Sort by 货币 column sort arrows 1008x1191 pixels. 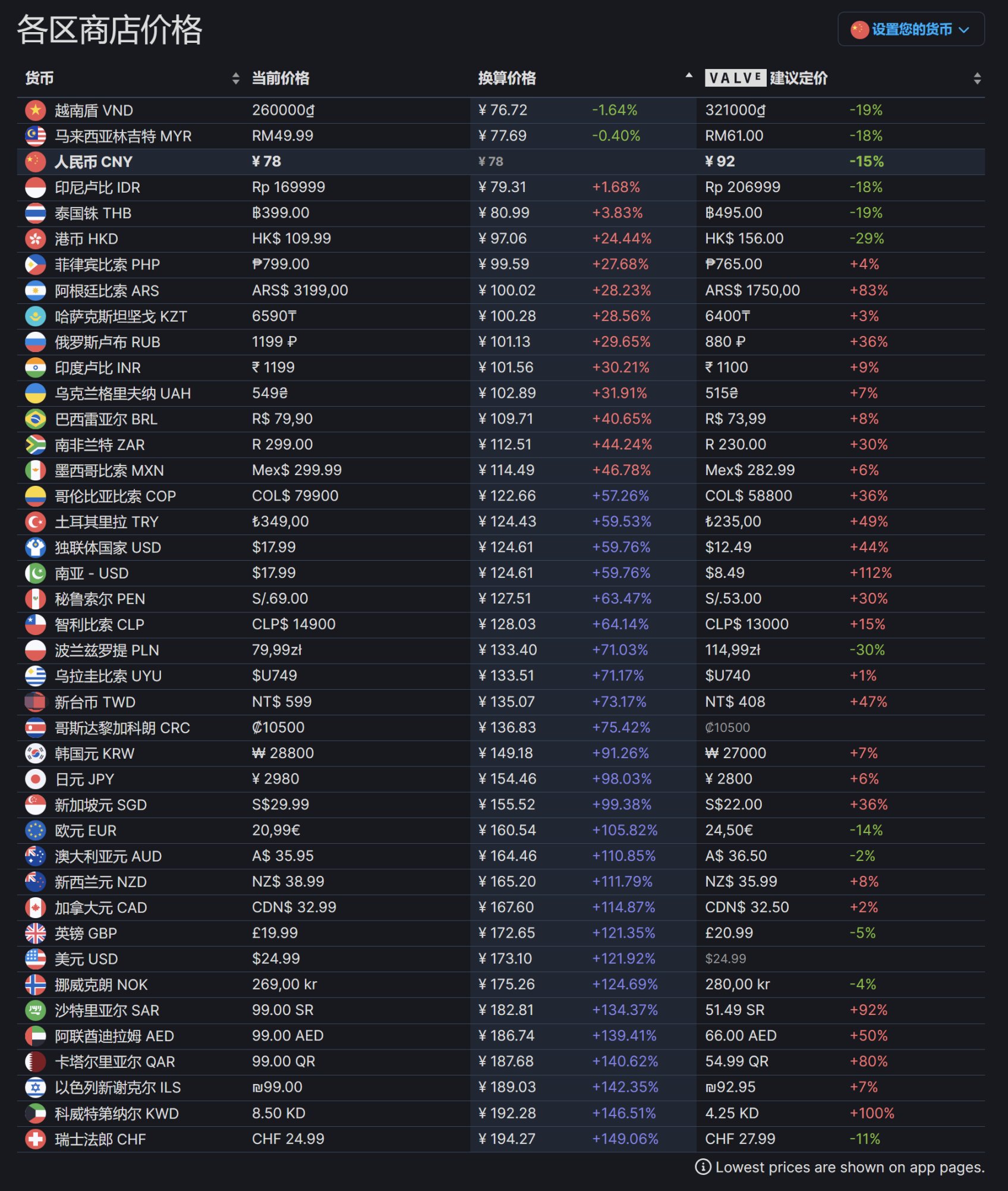236,78
